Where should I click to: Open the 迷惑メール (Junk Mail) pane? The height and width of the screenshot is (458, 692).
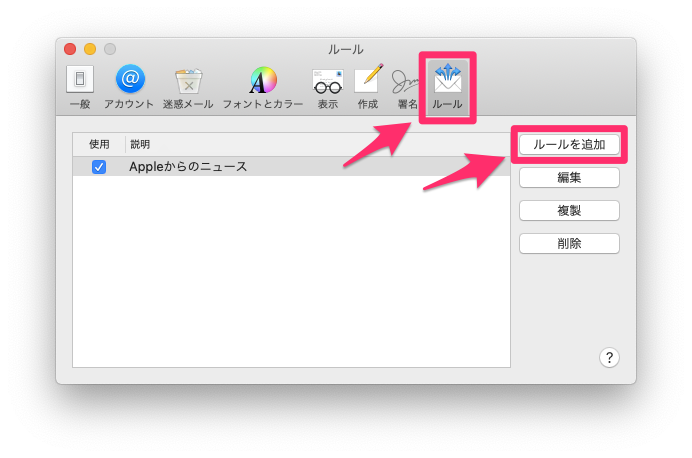(188, 87)
